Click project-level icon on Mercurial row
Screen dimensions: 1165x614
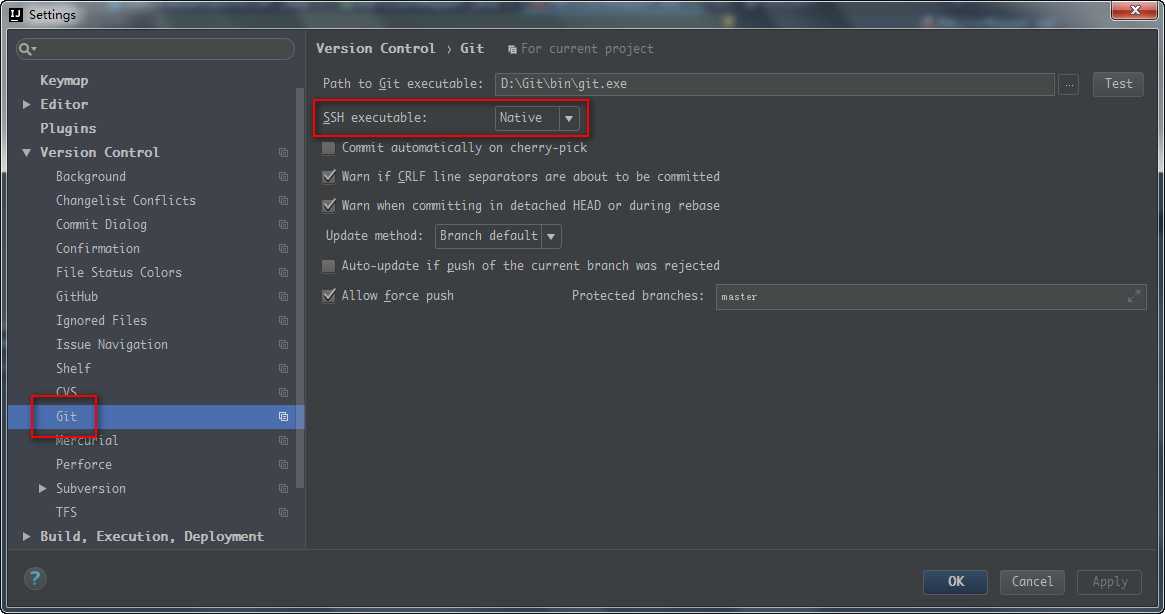(x=283, y=441)
